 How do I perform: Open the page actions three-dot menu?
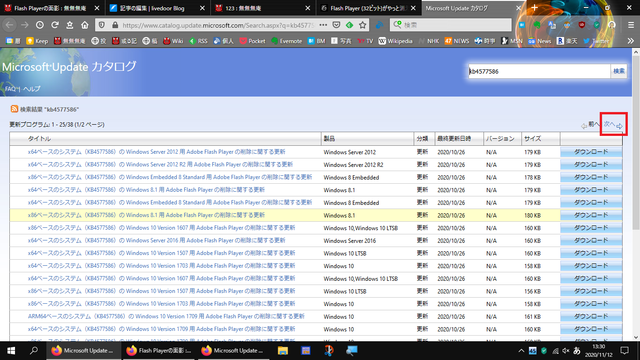click(x=323, y=25)
